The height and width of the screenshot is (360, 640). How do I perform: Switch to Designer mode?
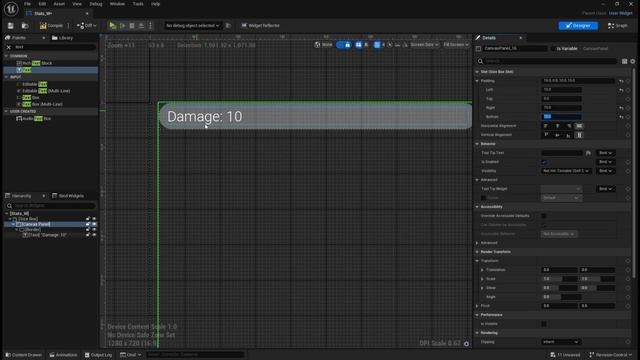click(578, 26)
